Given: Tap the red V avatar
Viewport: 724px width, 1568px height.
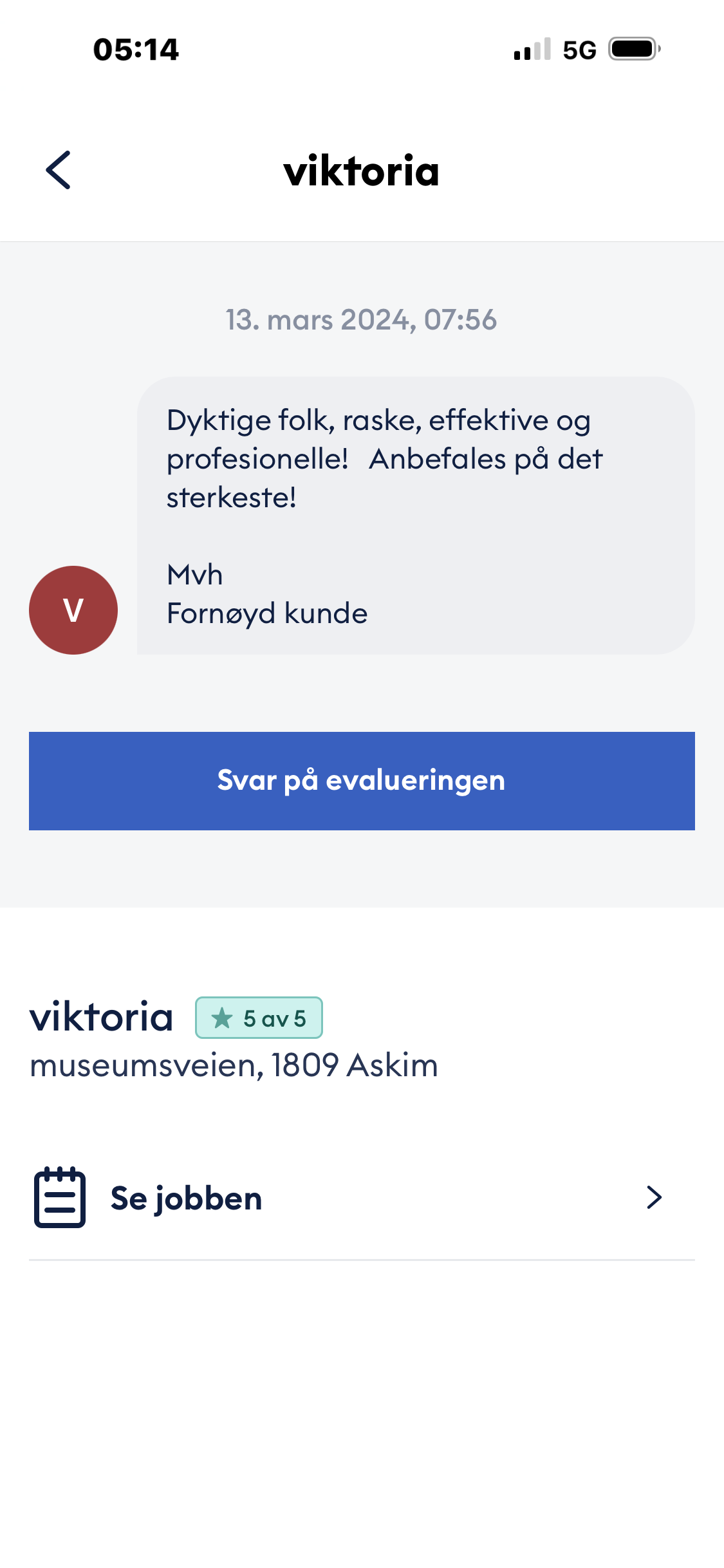Looking at the screenshot, I should tap(73, 610).
